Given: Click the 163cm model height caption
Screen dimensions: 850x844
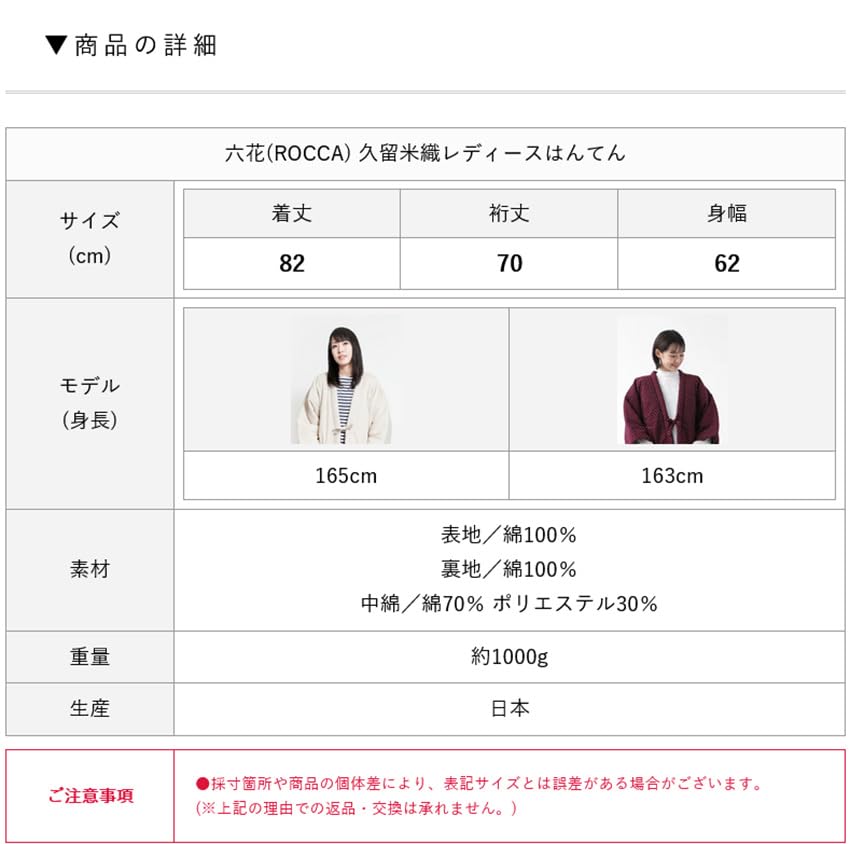Looking at the screenshot, I should point(671,476).
